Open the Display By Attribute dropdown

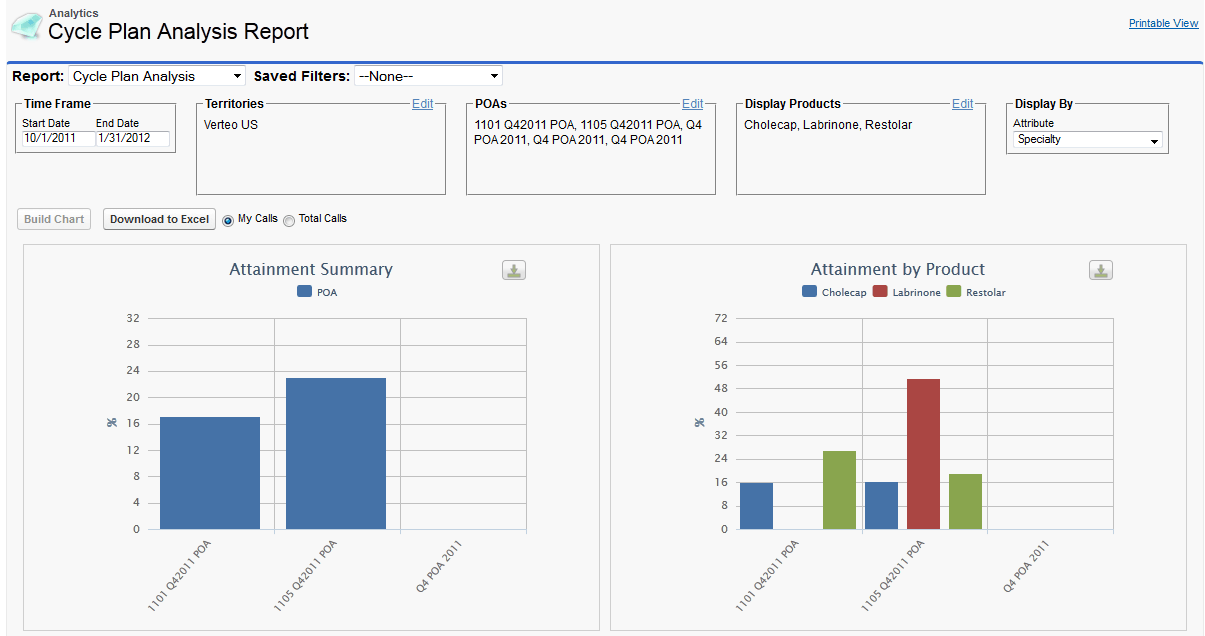pos(1086,140)
